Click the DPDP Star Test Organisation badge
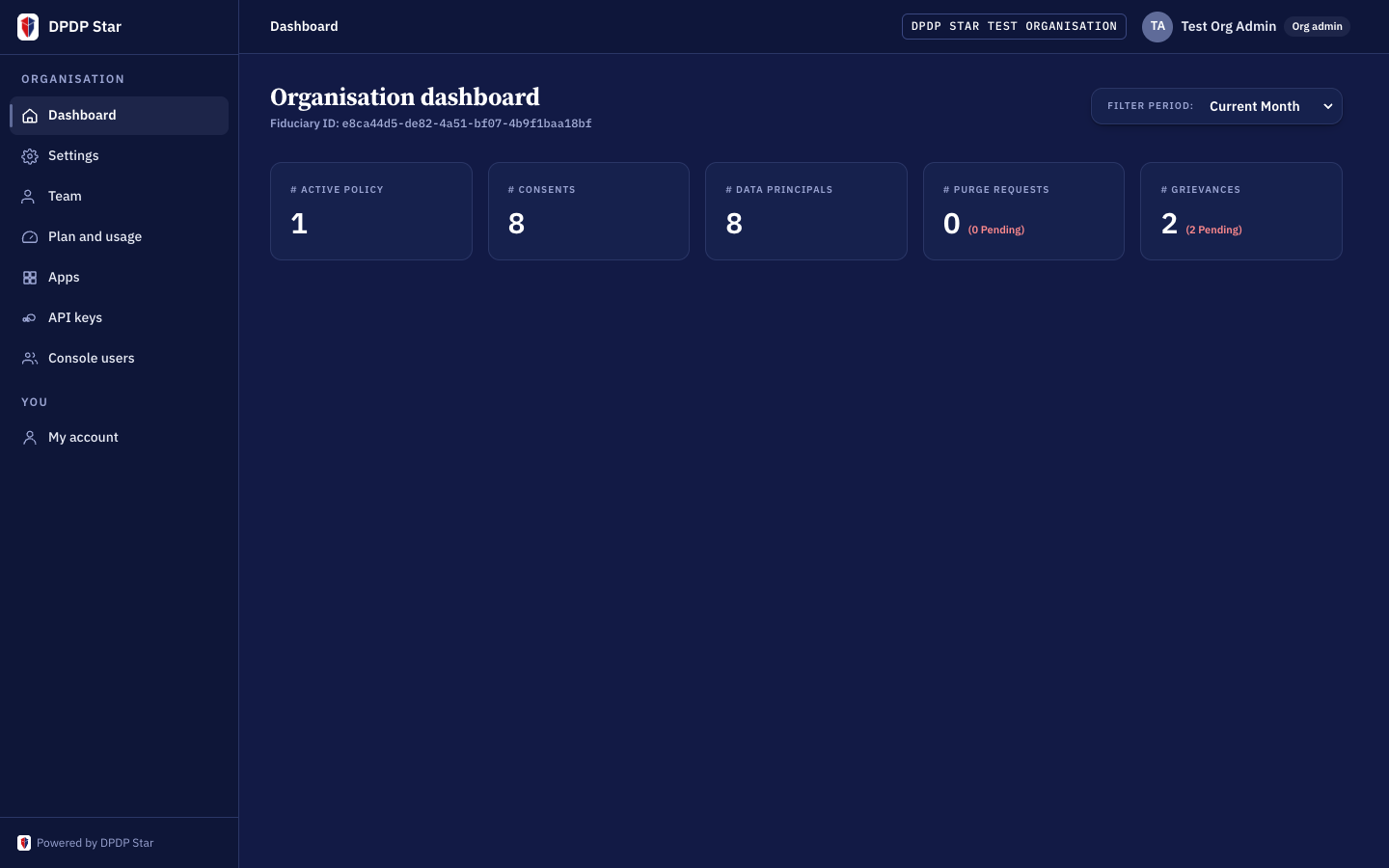Image resolution: width=1389 pixels, height=868 pixels. (1014, 27)
